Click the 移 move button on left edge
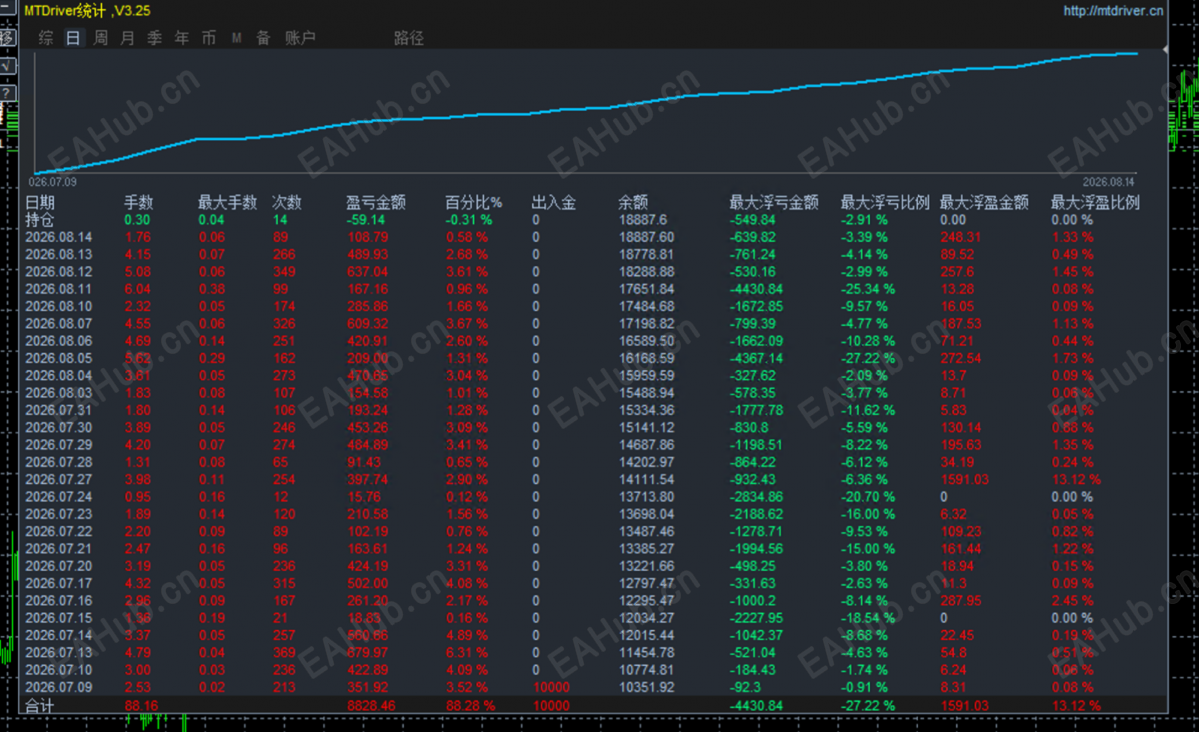This screenshot has height=732, width=1199. pos(6,37)
